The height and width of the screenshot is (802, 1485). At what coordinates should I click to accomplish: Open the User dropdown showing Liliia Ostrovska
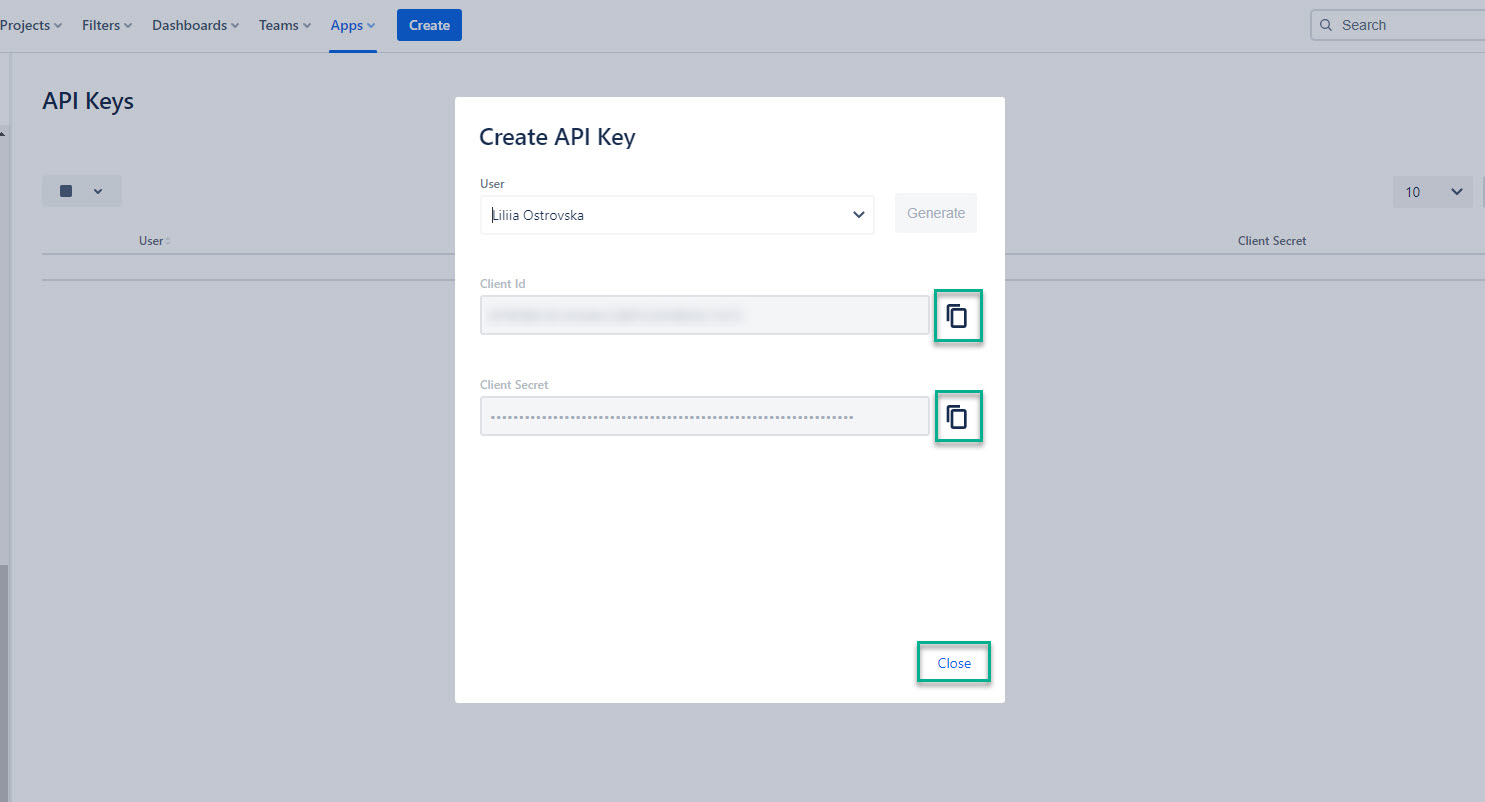point(677,215)
